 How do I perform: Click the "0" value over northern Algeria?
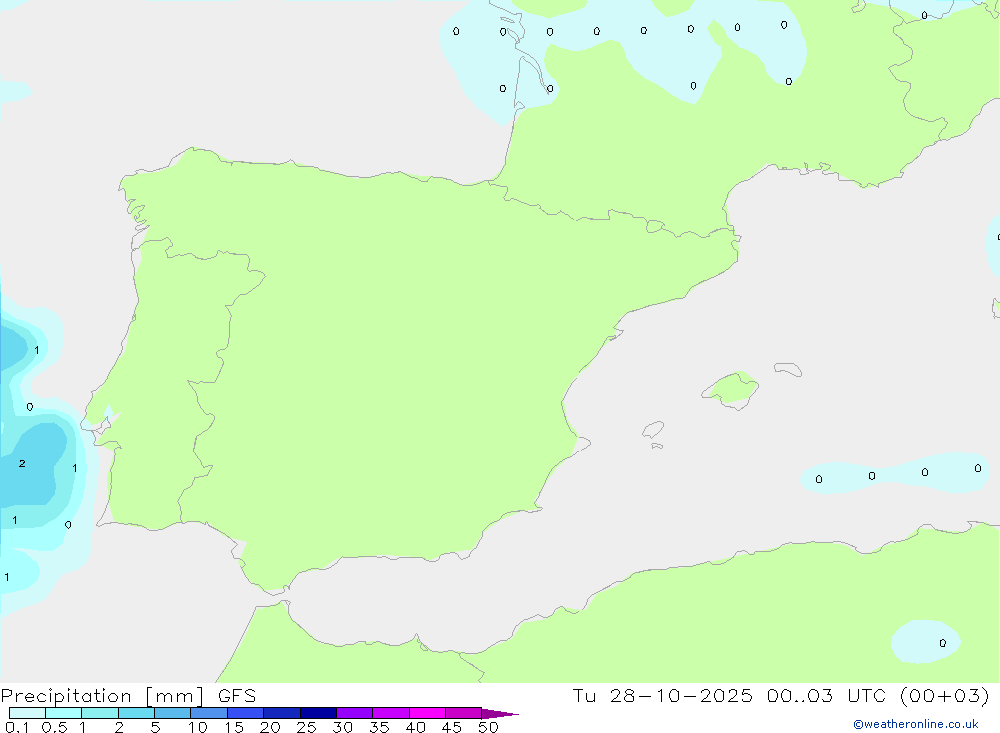tap(943, 643)
